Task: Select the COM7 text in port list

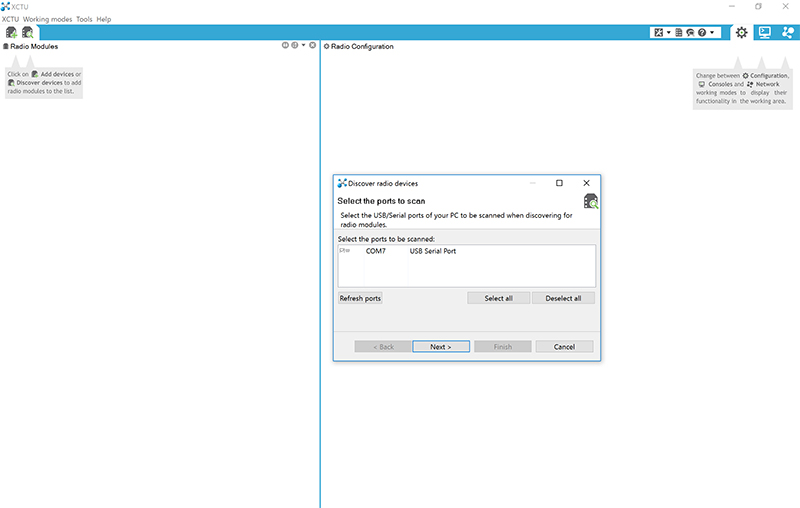Action: pos(376,251)
